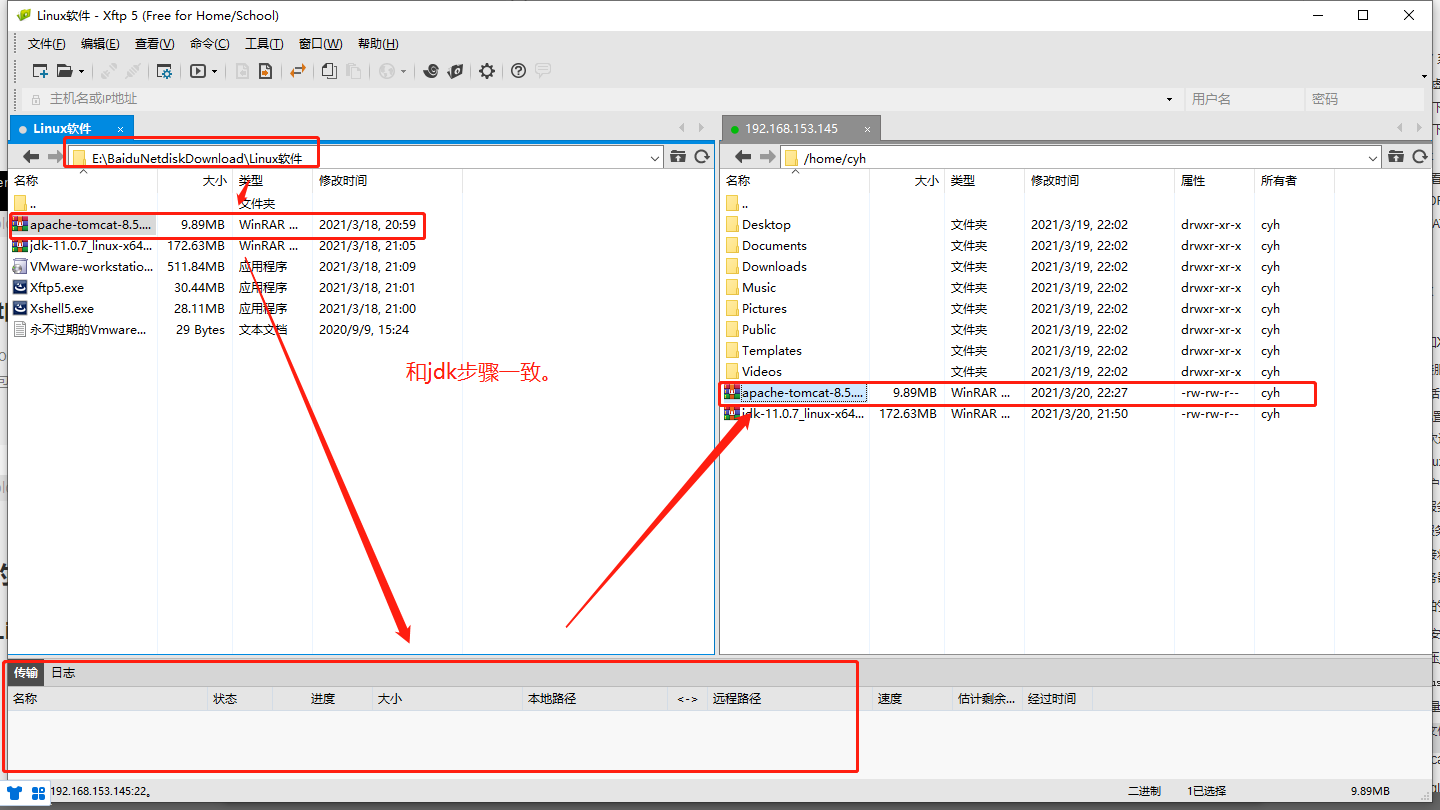Open Downloads folder on the remote server
Screen dimensions: 1440x810
(x=774, y=266)
